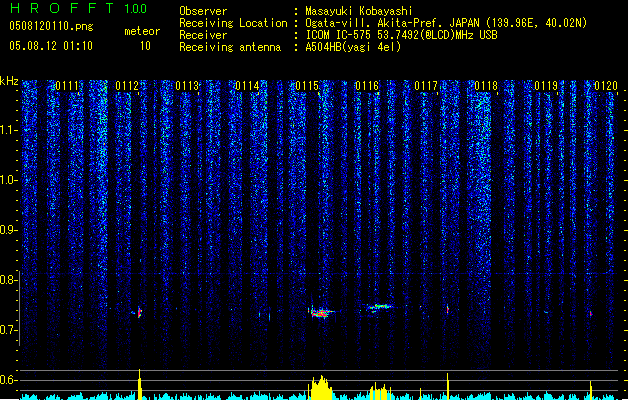Click the meteor echo at 0112
The height and width of the screenshot is (400, 629).
(x=138, y=312)
